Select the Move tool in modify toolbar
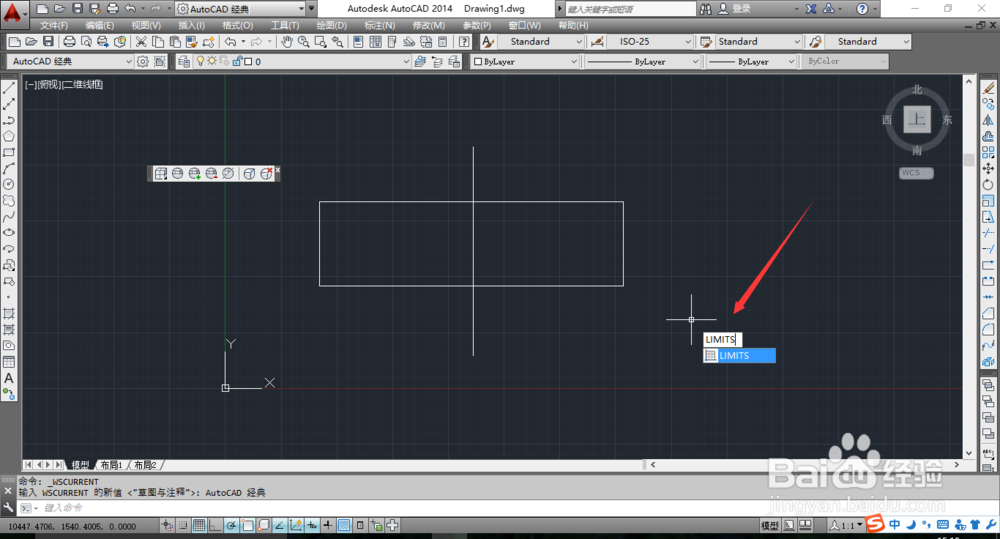1000x539 pixels. [989, 168]
